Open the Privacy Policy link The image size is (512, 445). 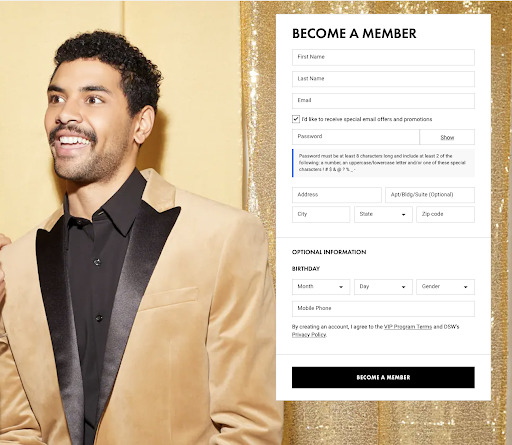pyautogui.click(x=309, y=335)
